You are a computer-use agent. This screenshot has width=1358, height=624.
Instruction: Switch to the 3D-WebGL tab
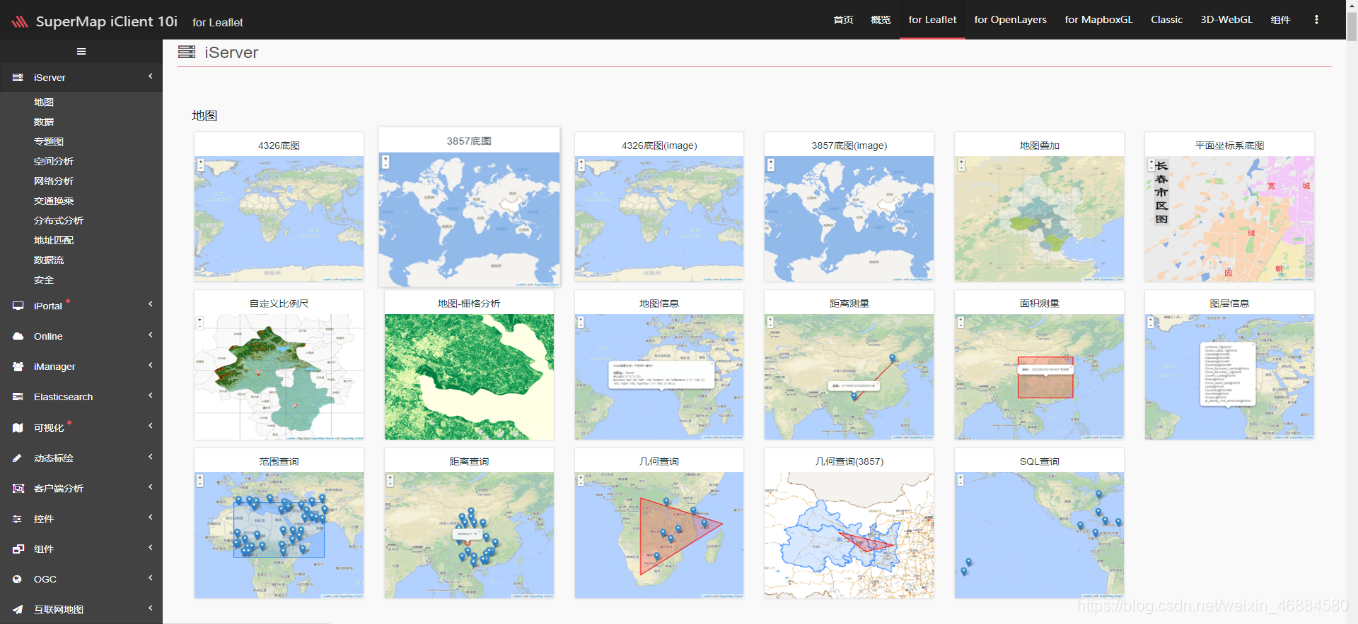coord(1226,20)
